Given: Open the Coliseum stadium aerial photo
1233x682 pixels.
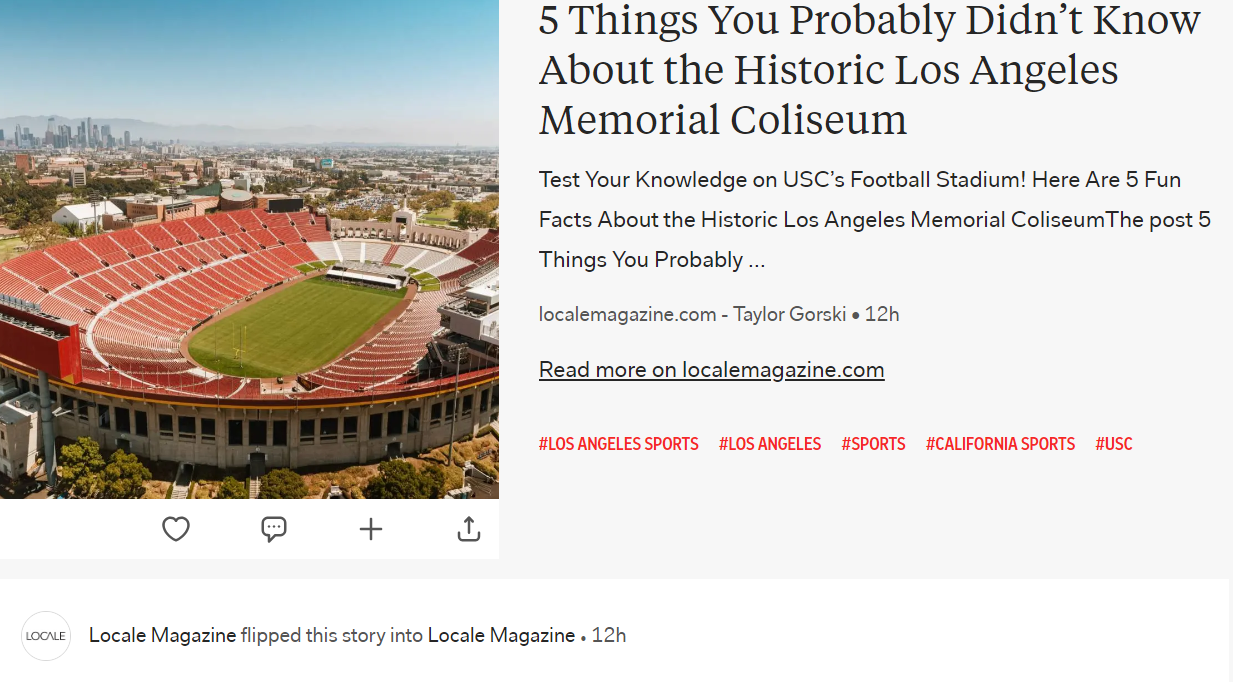Looking at the screenshot, I should point(249,248).
